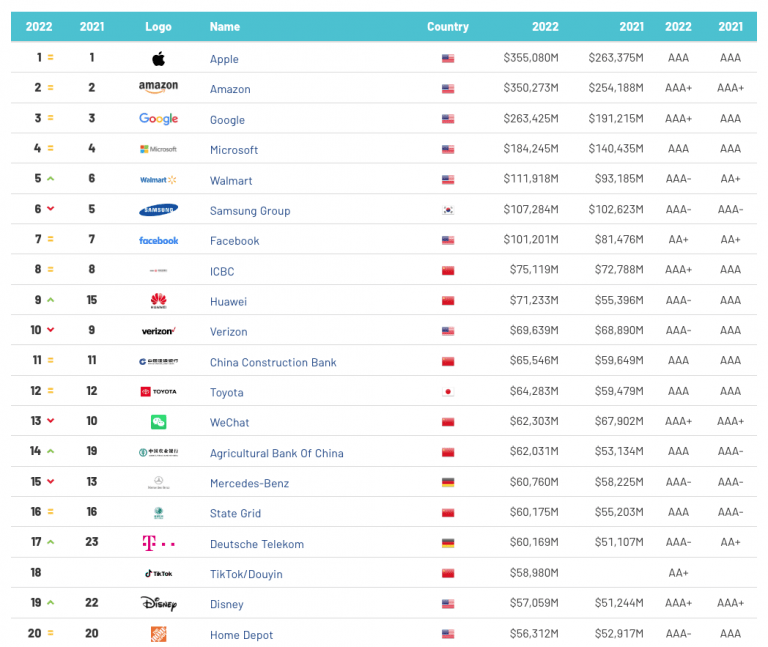Viewport: 768px width, 647px height.
Task: Select Huawei's 2021 rank 15
Action: [92, 300]
